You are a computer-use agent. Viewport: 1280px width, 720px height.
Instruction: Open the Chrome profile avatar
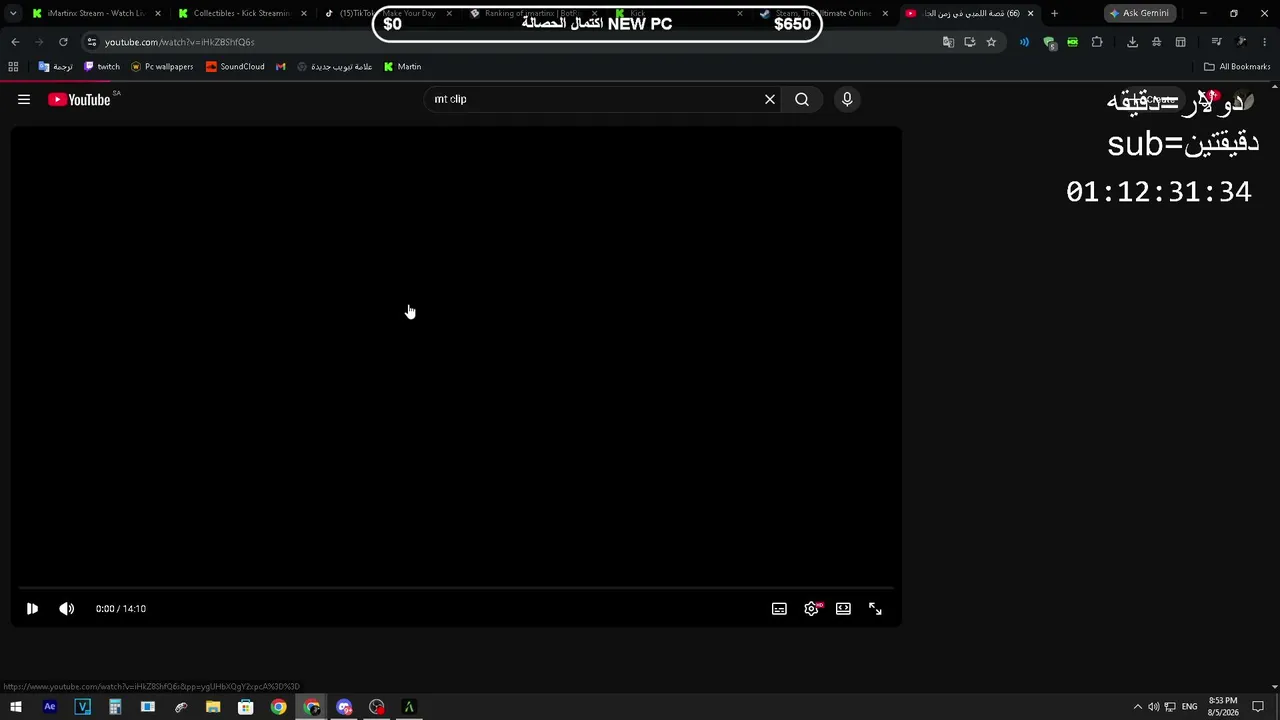1241,42
